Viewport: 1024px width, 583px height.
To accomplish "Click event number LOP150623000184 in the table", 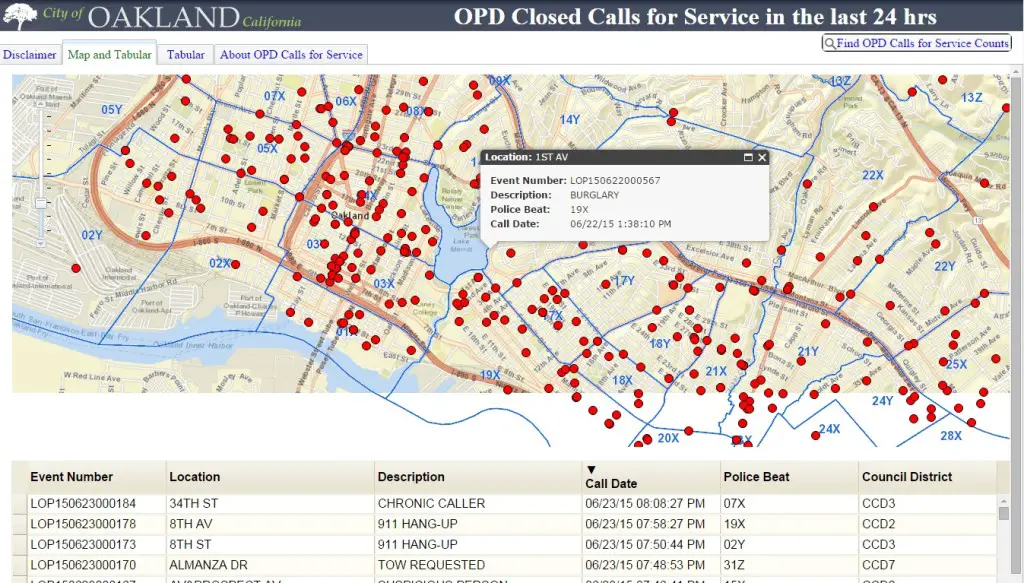I will (x=83, y=503).
